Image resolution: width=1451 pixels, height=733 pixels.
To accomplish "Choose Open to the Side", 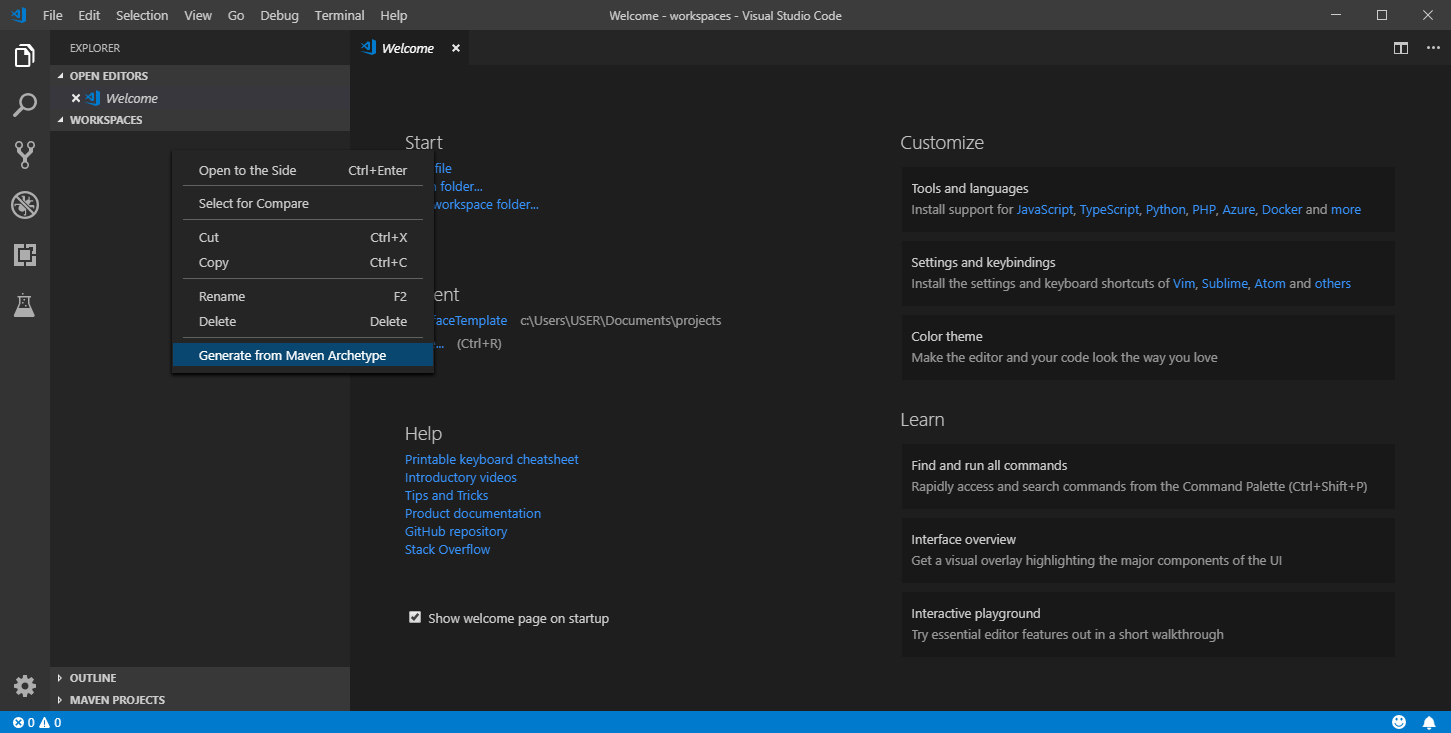I will point(303,170).
